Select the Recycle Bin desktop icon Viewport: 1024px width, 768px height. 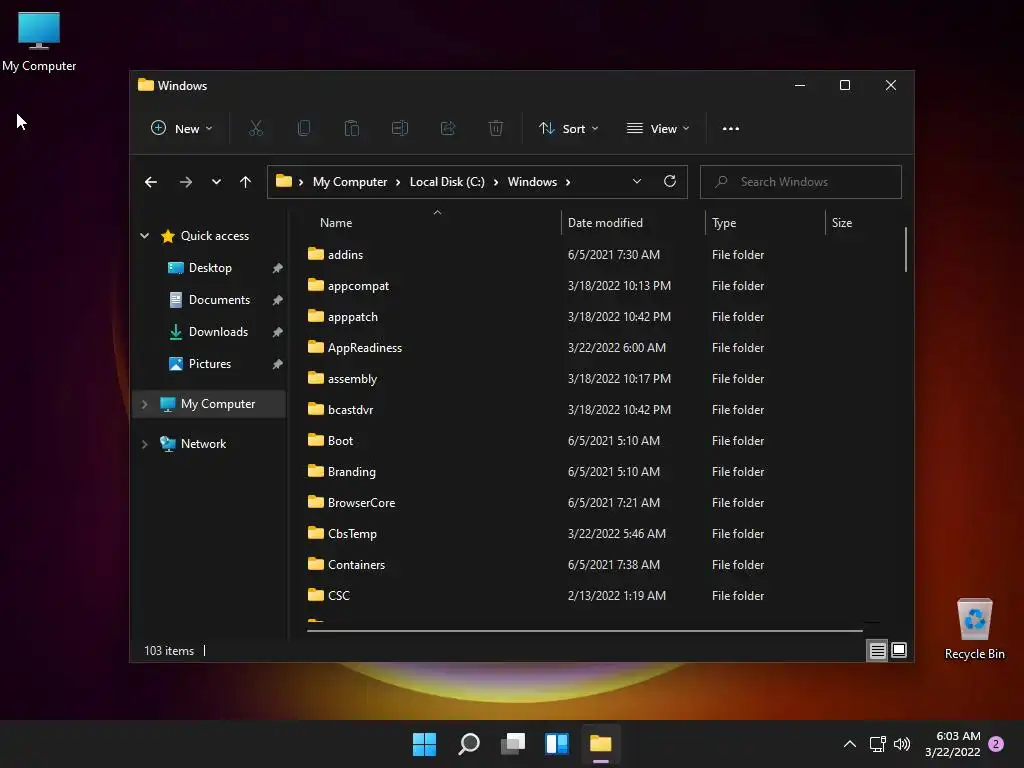(974, 628)
